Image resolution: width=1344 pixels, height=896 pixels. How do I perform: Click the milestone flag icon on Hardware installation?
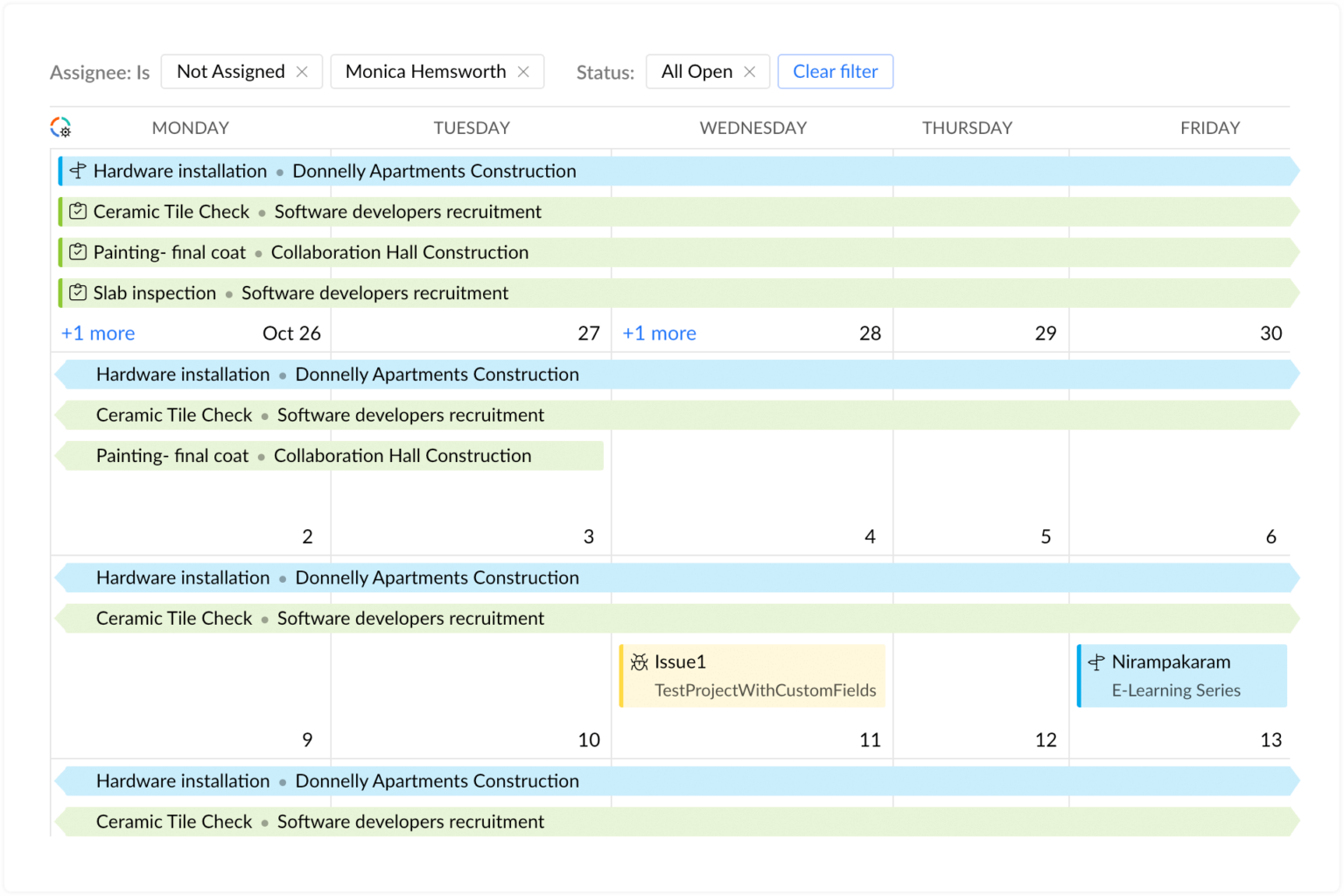(x=77, y=171)
